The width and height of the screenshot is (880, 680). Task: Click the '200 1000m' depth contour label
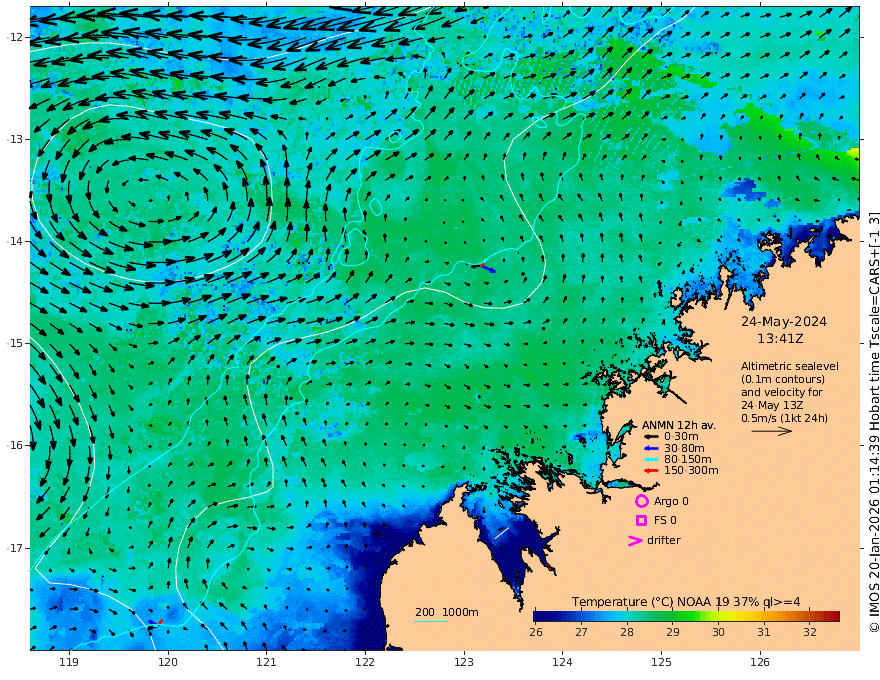(447, 612)
